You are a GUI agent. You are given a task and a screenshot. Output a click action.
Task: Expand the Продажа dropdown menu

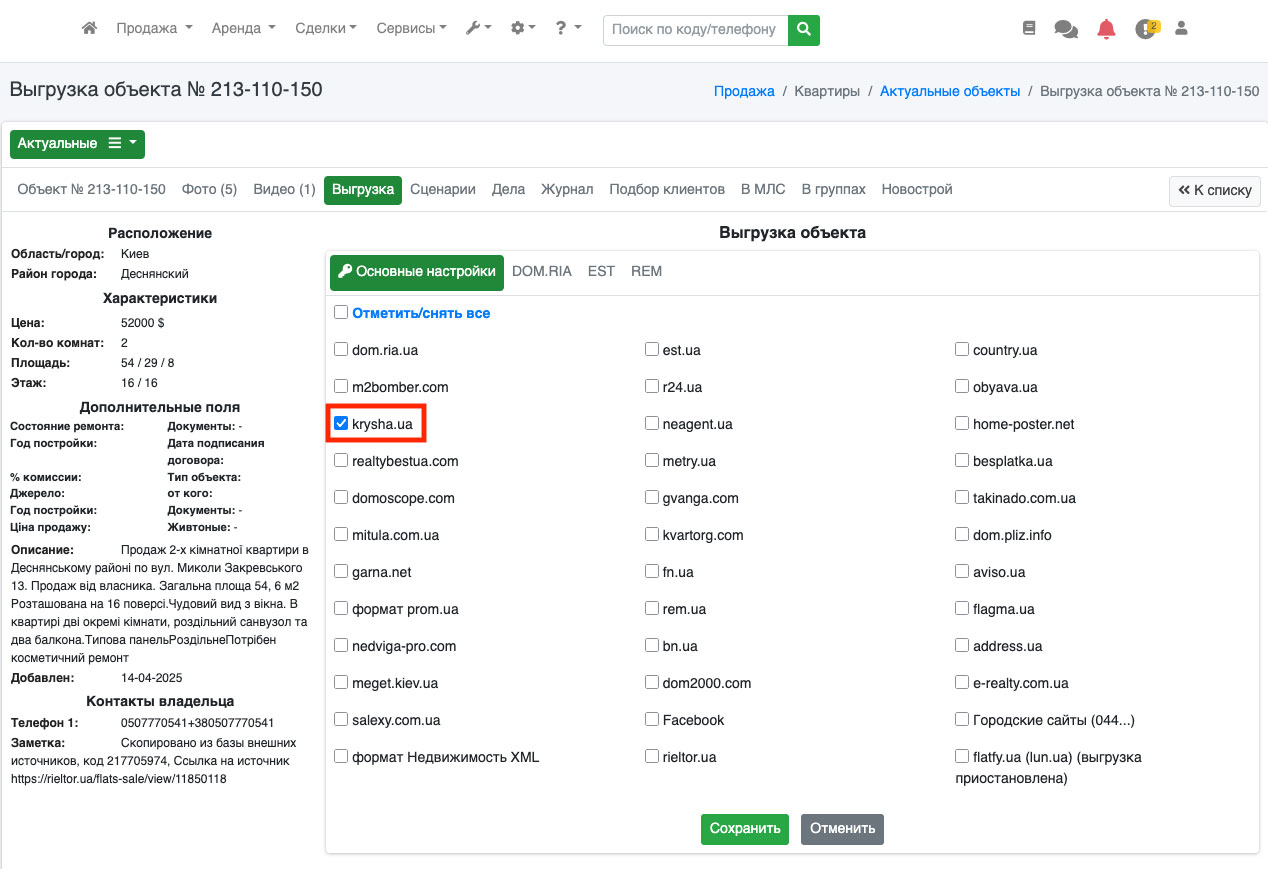pyautogui.click(x=154, y=29)
